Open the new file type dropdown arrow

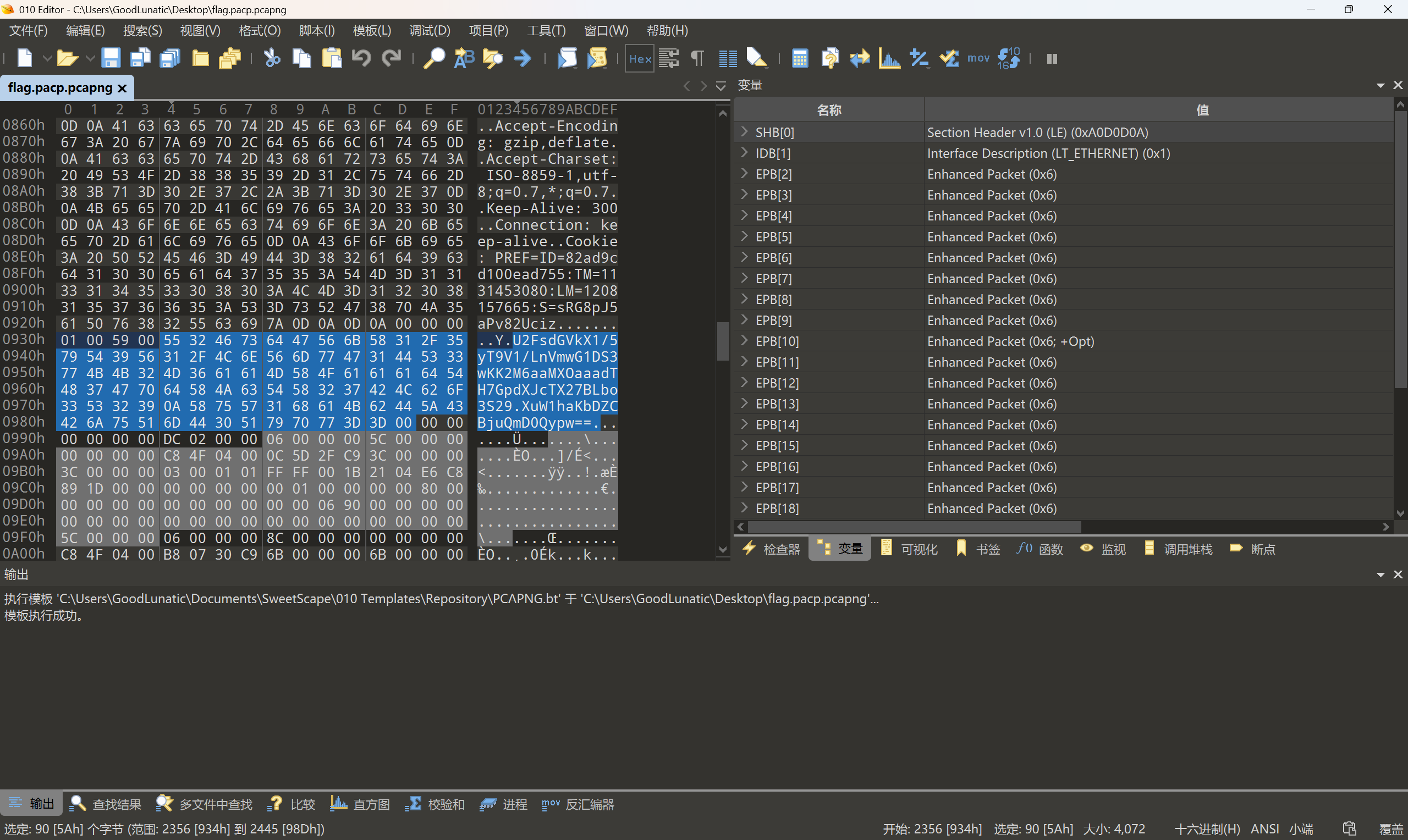click(47, 58)
